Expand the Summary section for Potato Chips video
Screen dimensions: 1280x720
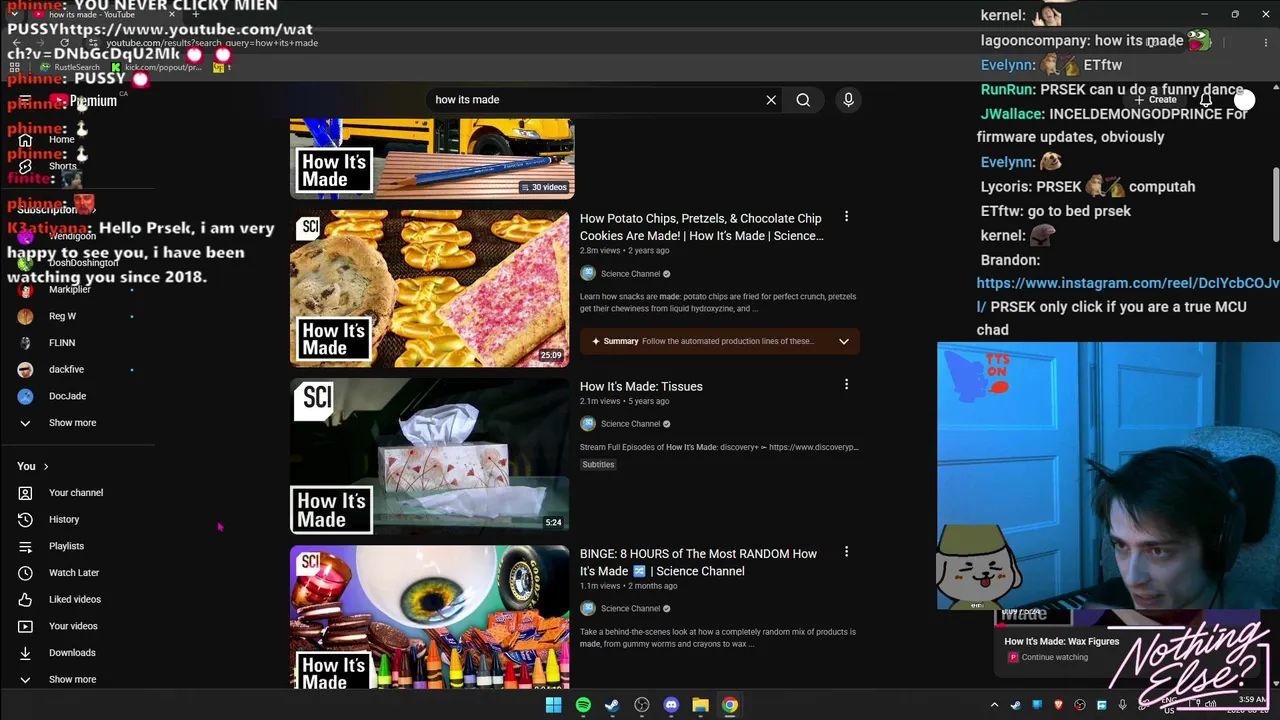720,341
